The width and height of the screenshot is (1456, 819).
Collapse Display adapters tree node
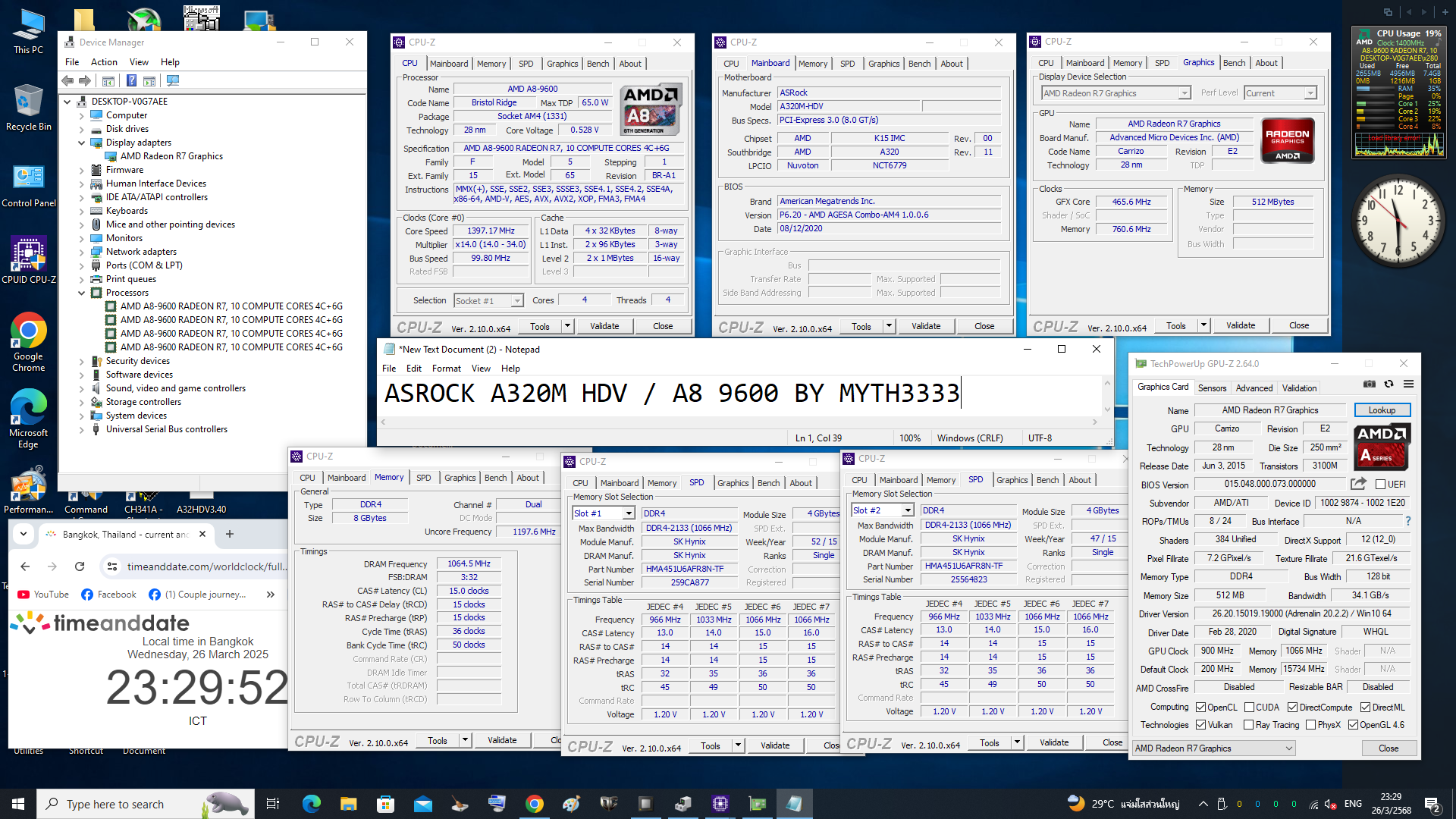(81, 143)
